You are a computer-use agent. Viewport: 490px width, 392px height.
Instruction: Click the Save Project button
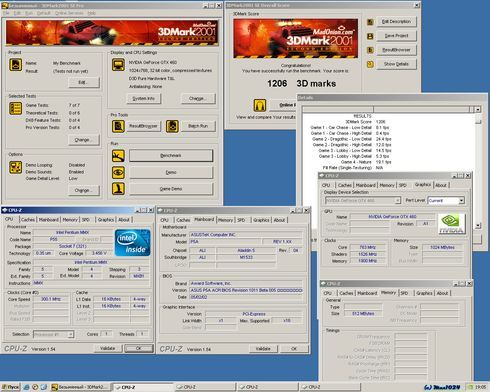point(396,36)
